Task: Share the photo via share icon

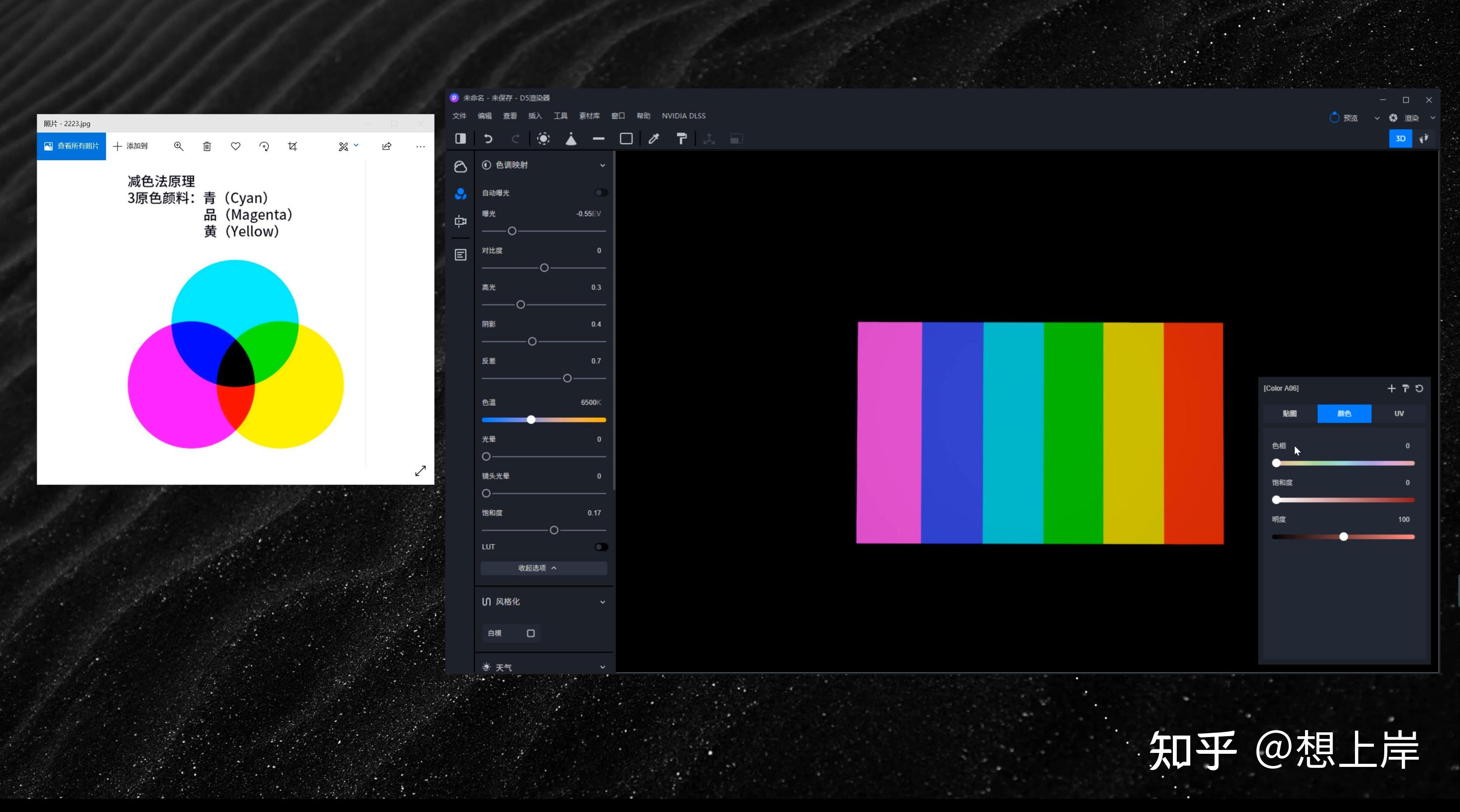Action: 387,146
